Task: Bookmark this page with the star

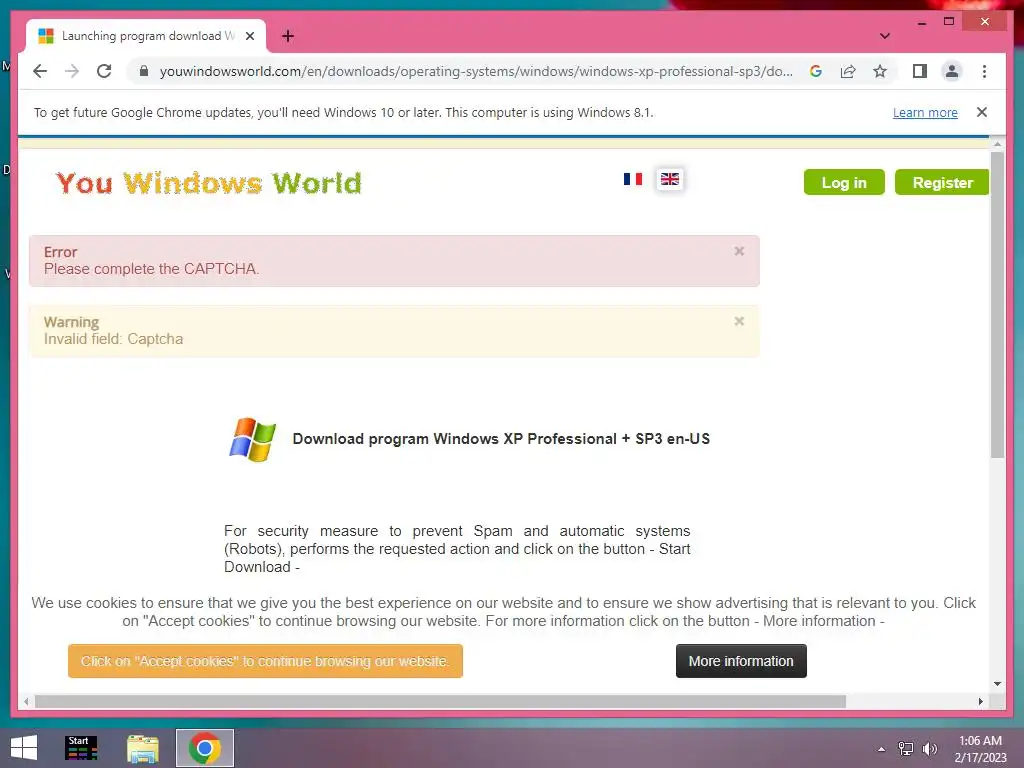Action: (880, 71)
